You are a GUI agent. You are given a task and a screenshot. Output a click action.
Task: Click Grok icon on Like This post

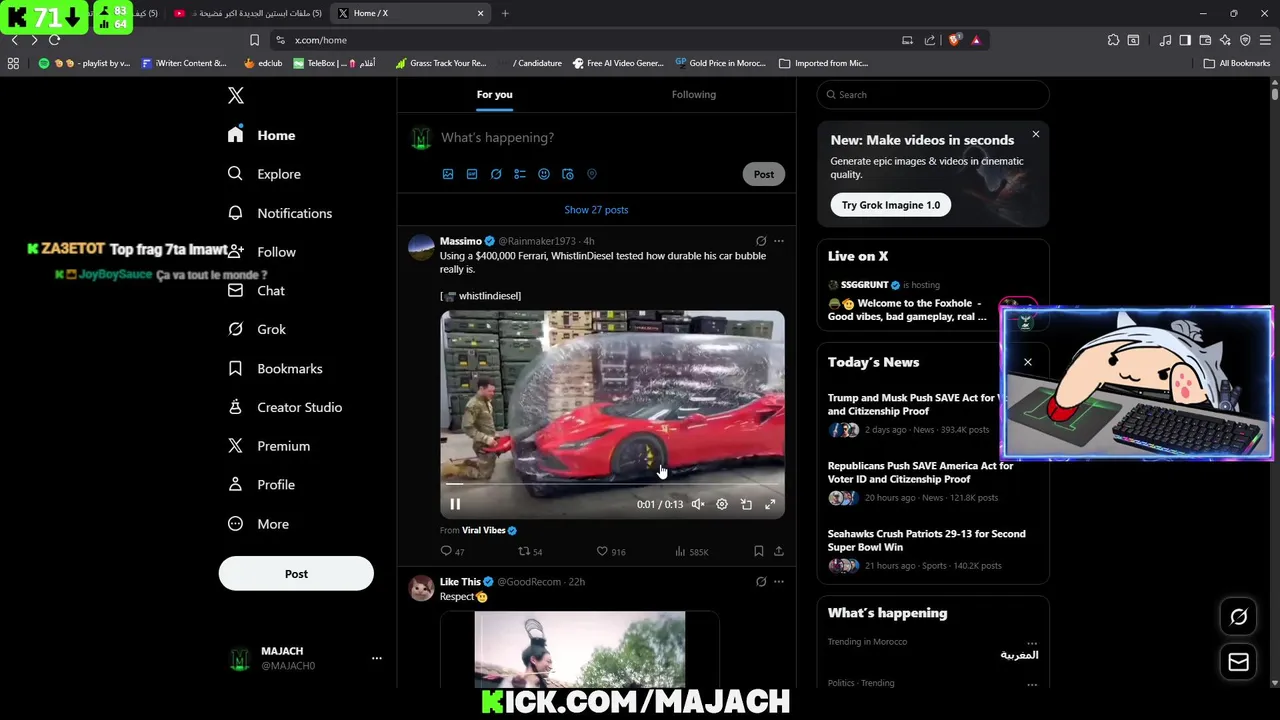click(761, 581)
